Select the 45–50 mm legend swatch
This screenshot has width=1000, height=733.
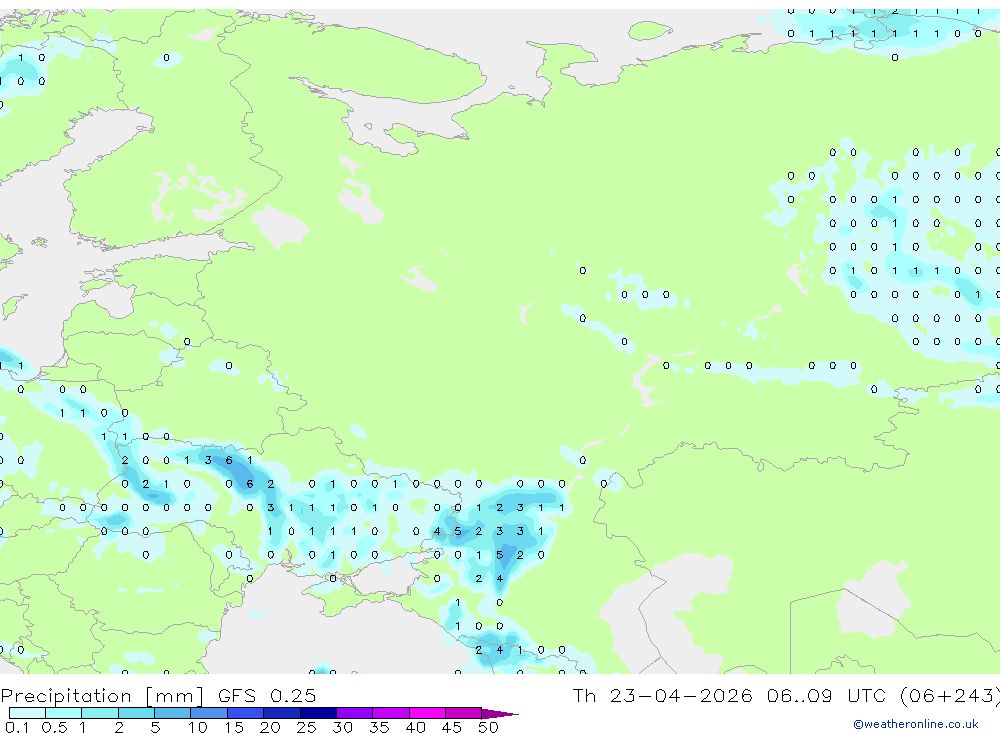[x=463, y=713]
